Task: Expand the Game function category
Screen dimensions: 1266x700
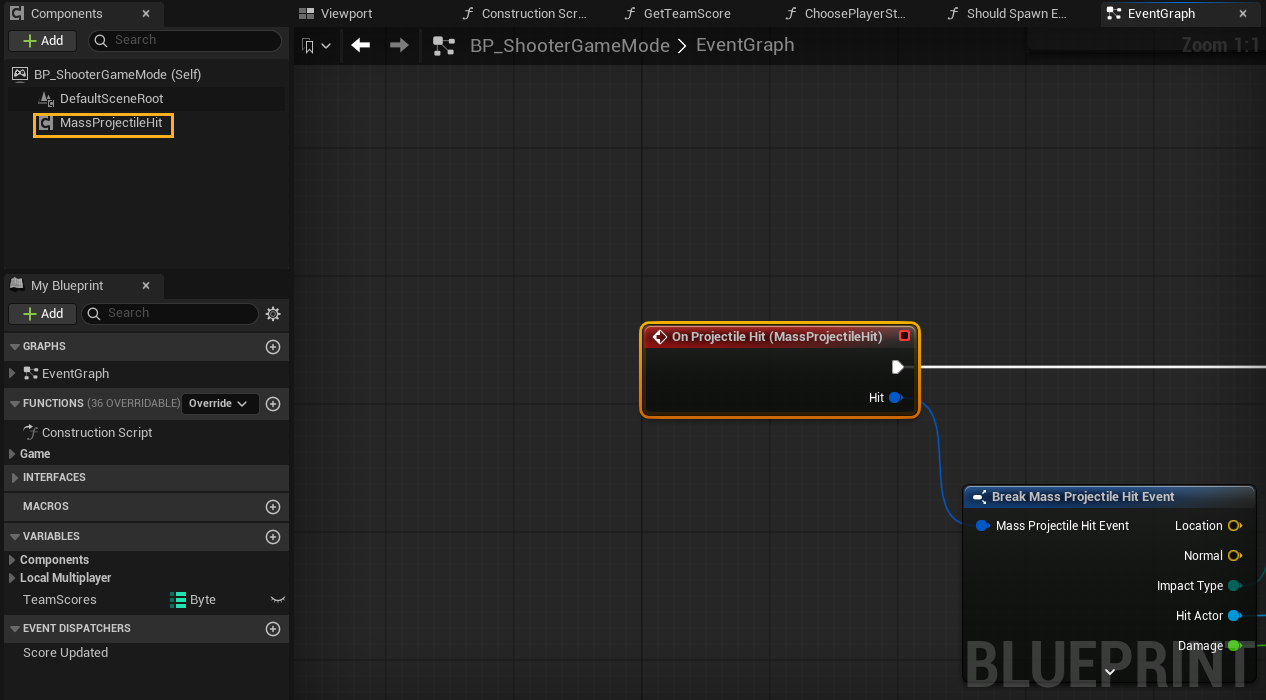Action: click(x=12, y=454)
